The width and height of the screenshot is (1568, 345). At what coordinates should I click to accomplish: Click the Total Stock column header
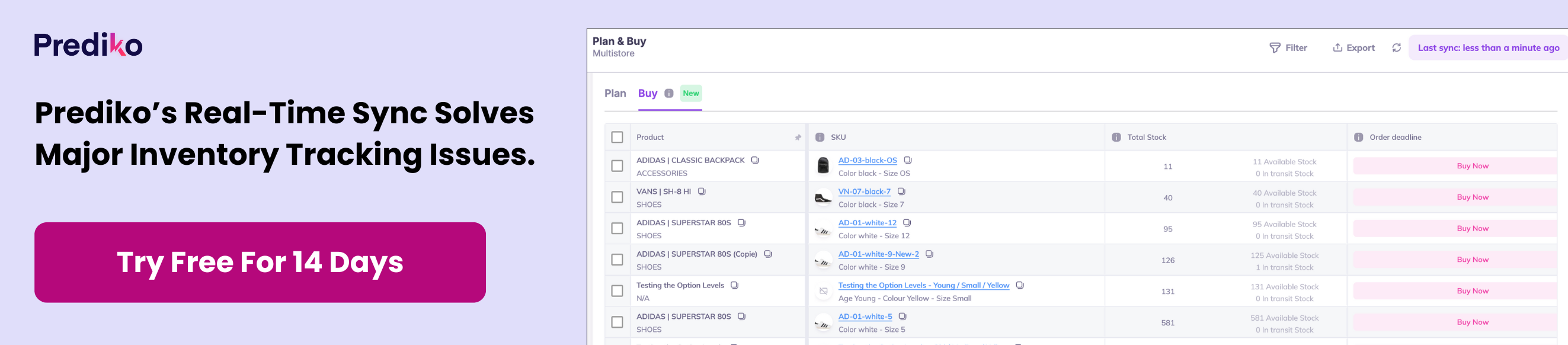(1225, 138)
